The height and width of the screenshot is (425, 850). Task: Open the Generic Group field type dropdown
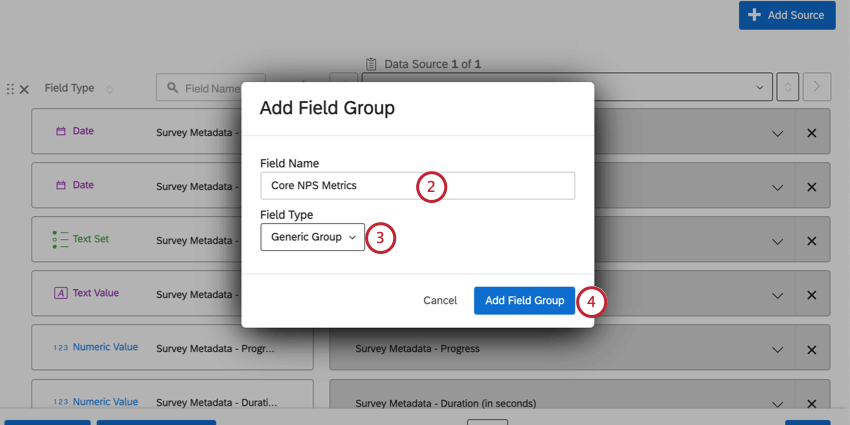(x=314, y=237)
